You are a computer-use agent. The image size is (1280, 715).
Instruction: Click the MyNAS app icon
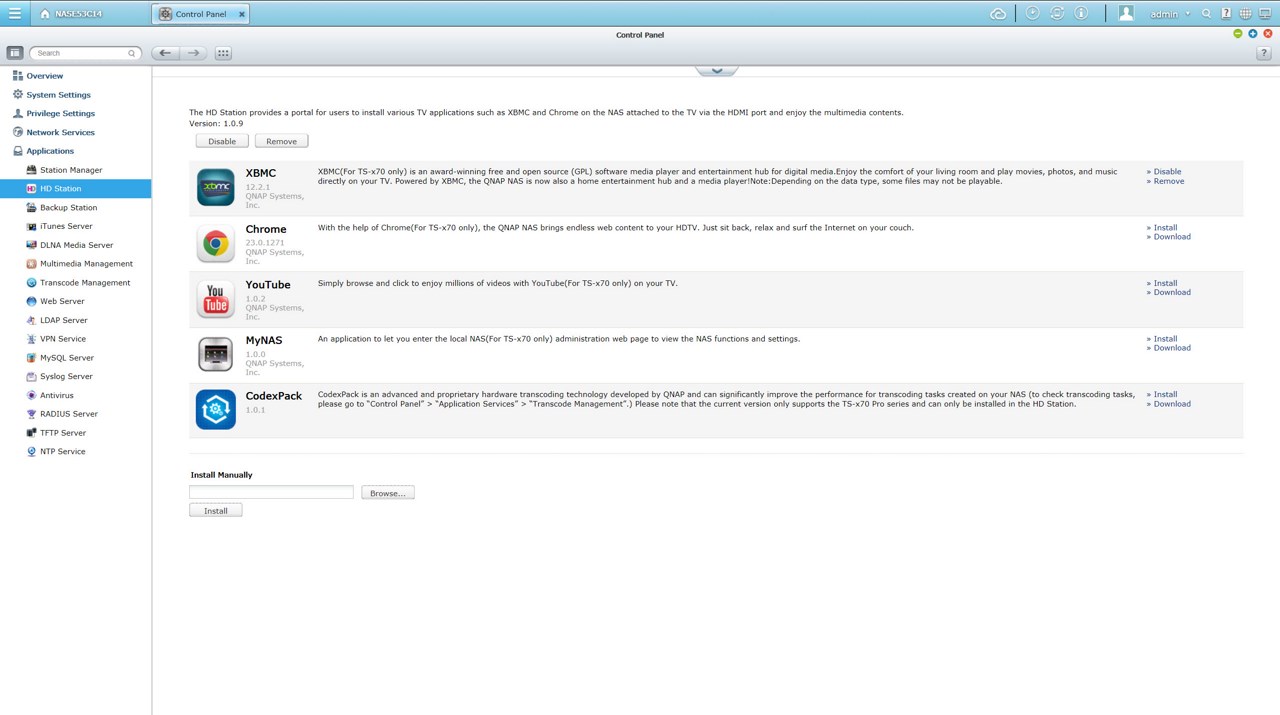pyautogui.click(x=215, y=354)
